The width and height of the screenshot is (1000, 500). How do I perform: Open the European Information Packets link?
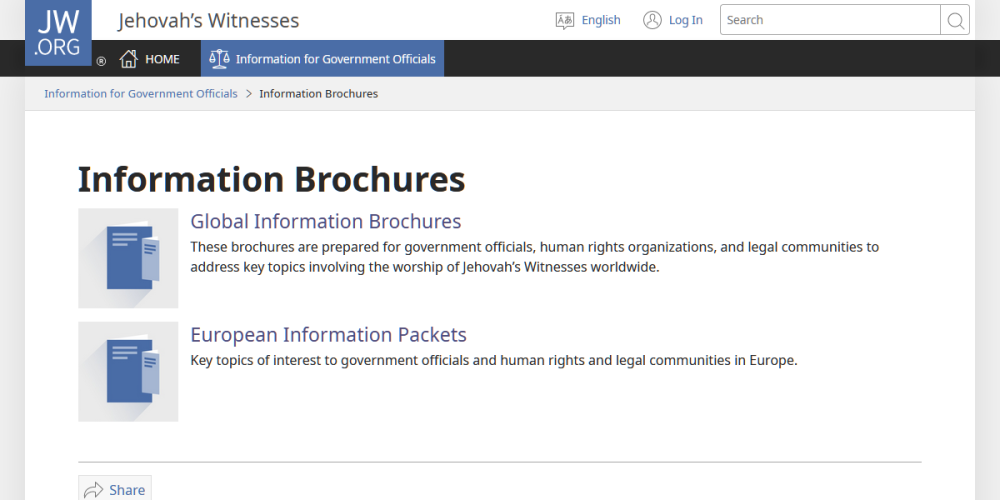328,334
